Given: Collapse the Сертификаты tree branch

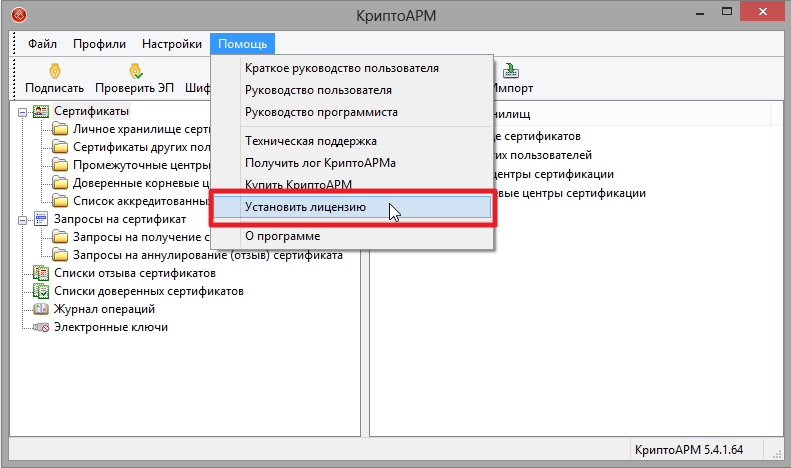Looking at the screenshot, I should (x=22, y=112).
